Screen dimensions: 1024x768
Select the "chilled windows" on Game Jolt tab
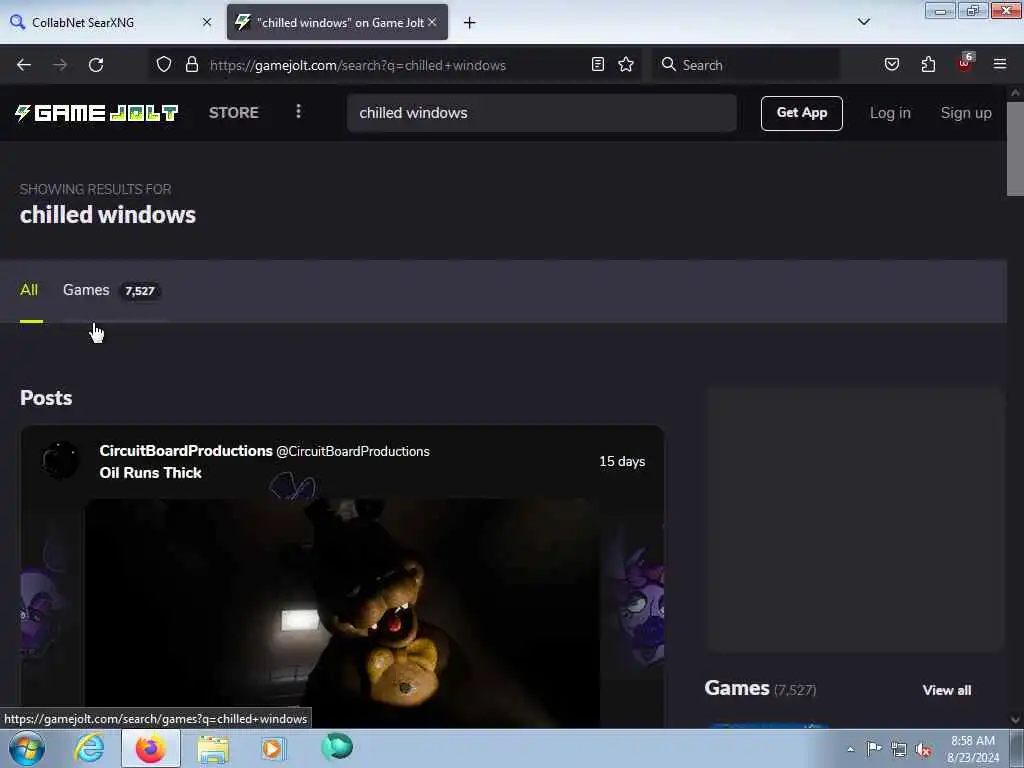point(337,22)
